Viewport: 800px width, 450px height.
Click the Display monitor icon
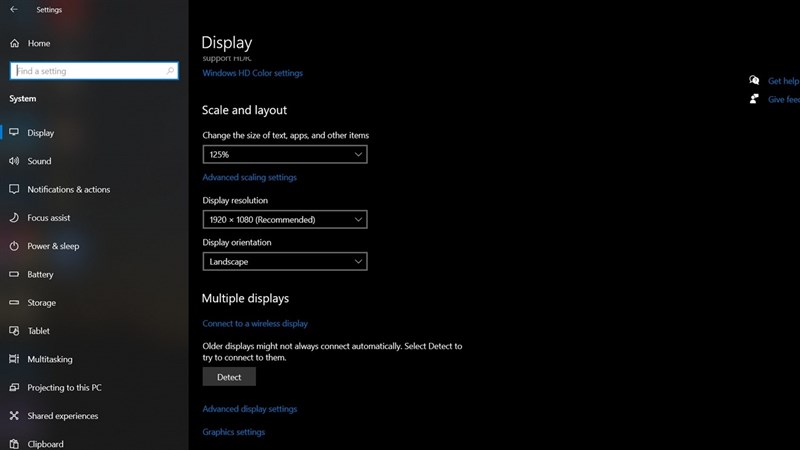14,133
